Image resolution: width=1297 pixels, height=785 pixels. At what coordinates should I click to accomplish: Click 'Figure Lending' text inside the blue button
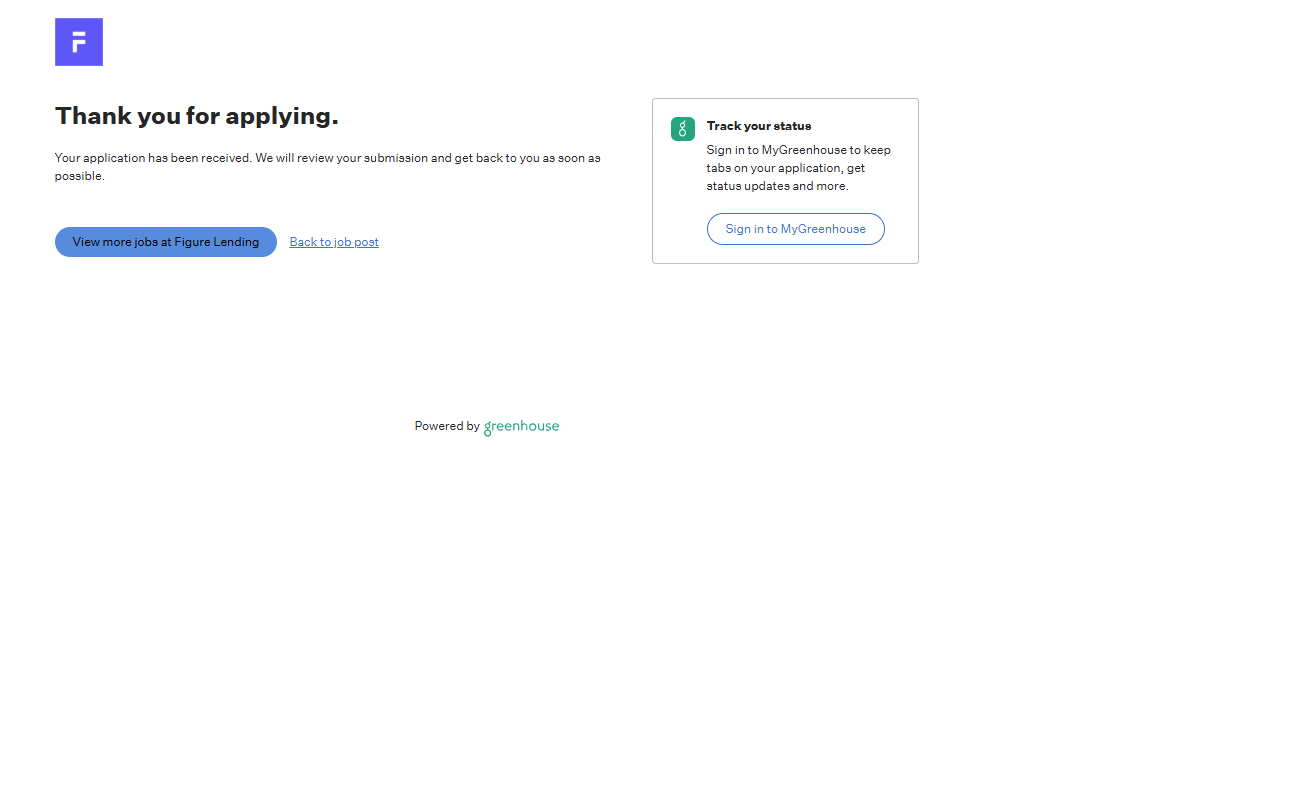[216, 242]
